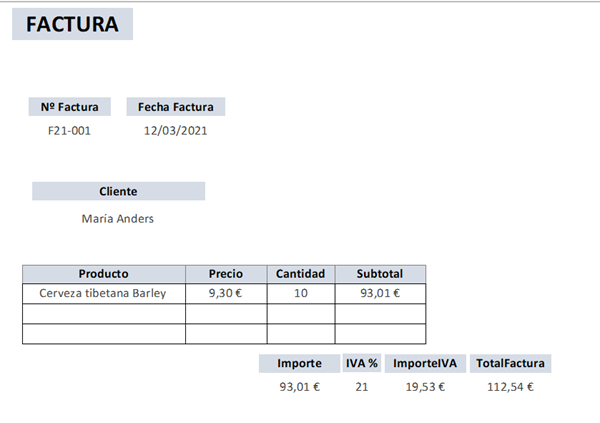Click the Producto column header

pos(104,274)
